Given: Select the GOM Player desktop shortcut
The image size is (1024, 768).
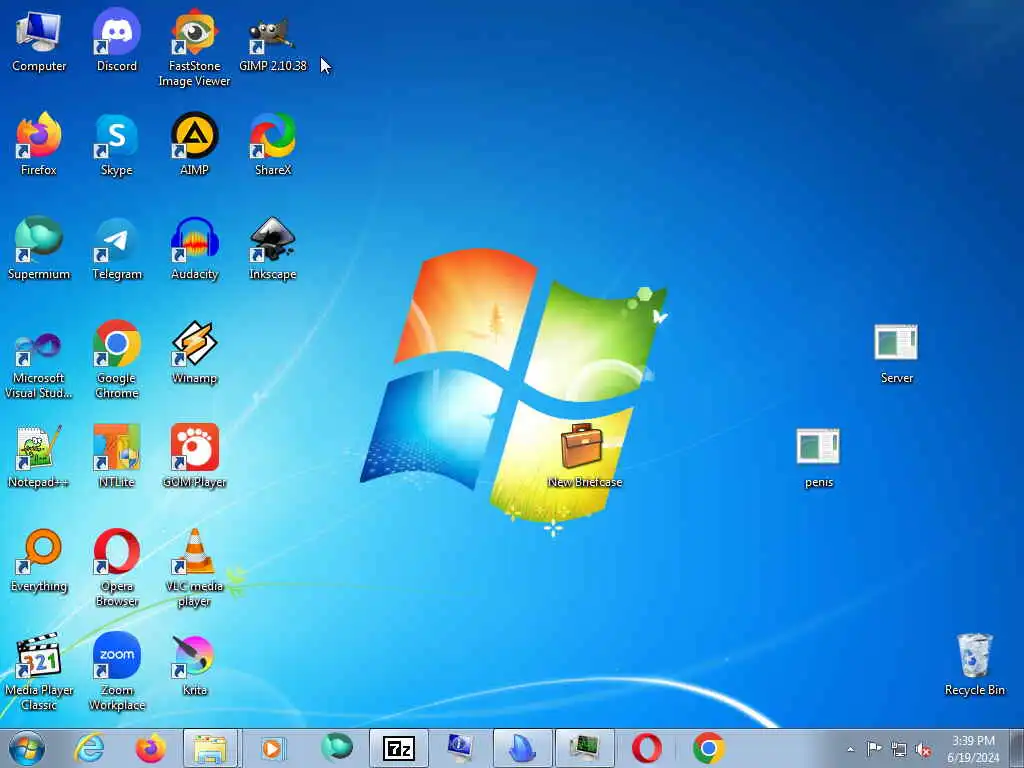Looking at the screenshot, I should click(194, 456).
